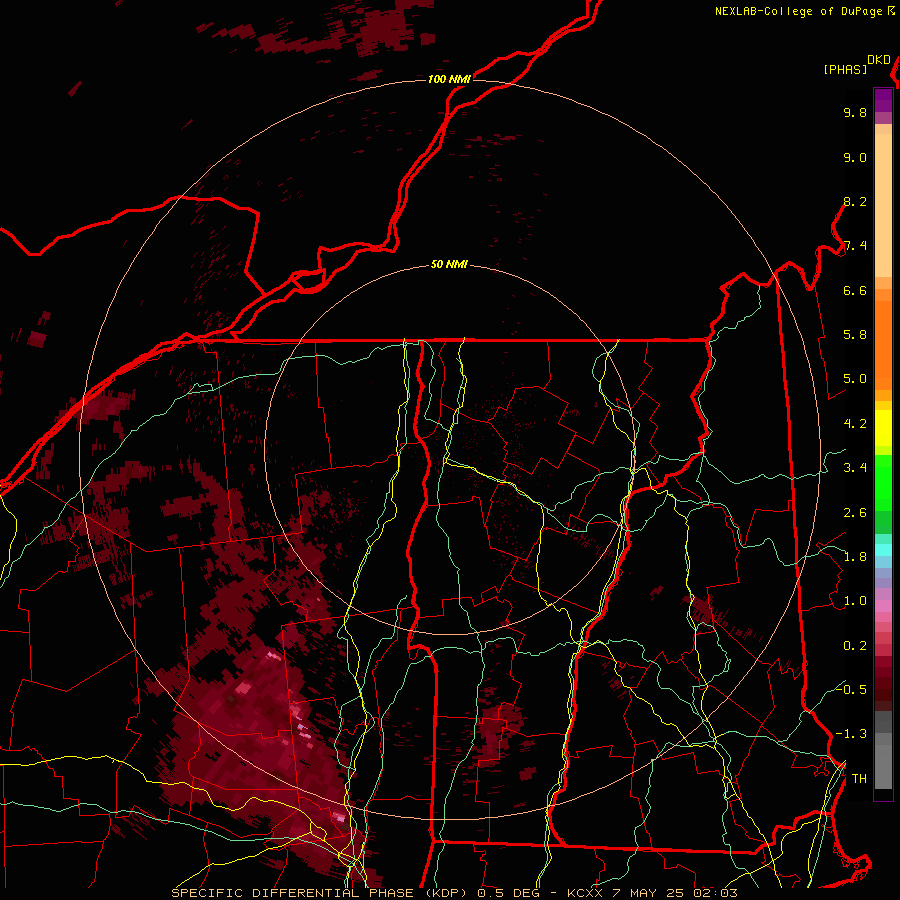Click the 9.8 value on color scale
This screenshot has width=900, height=900.
(855, 112)
